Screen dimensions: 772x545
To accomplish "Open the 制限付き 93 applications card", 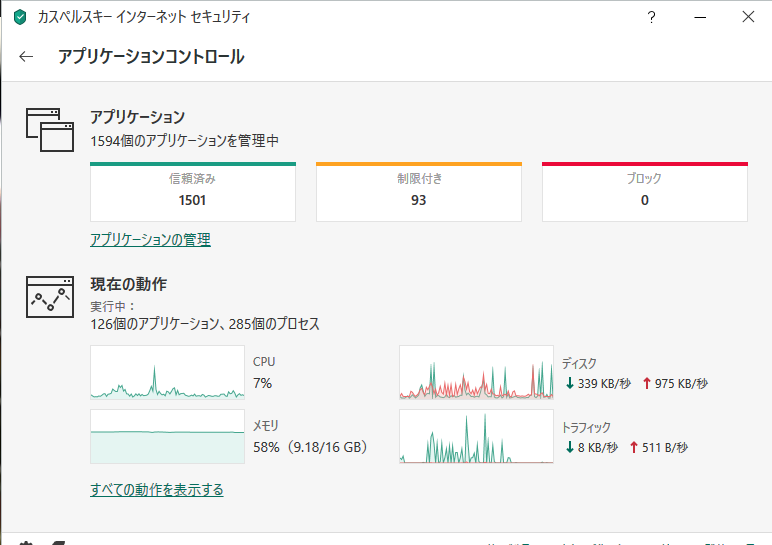I will [x=418, y=192].
